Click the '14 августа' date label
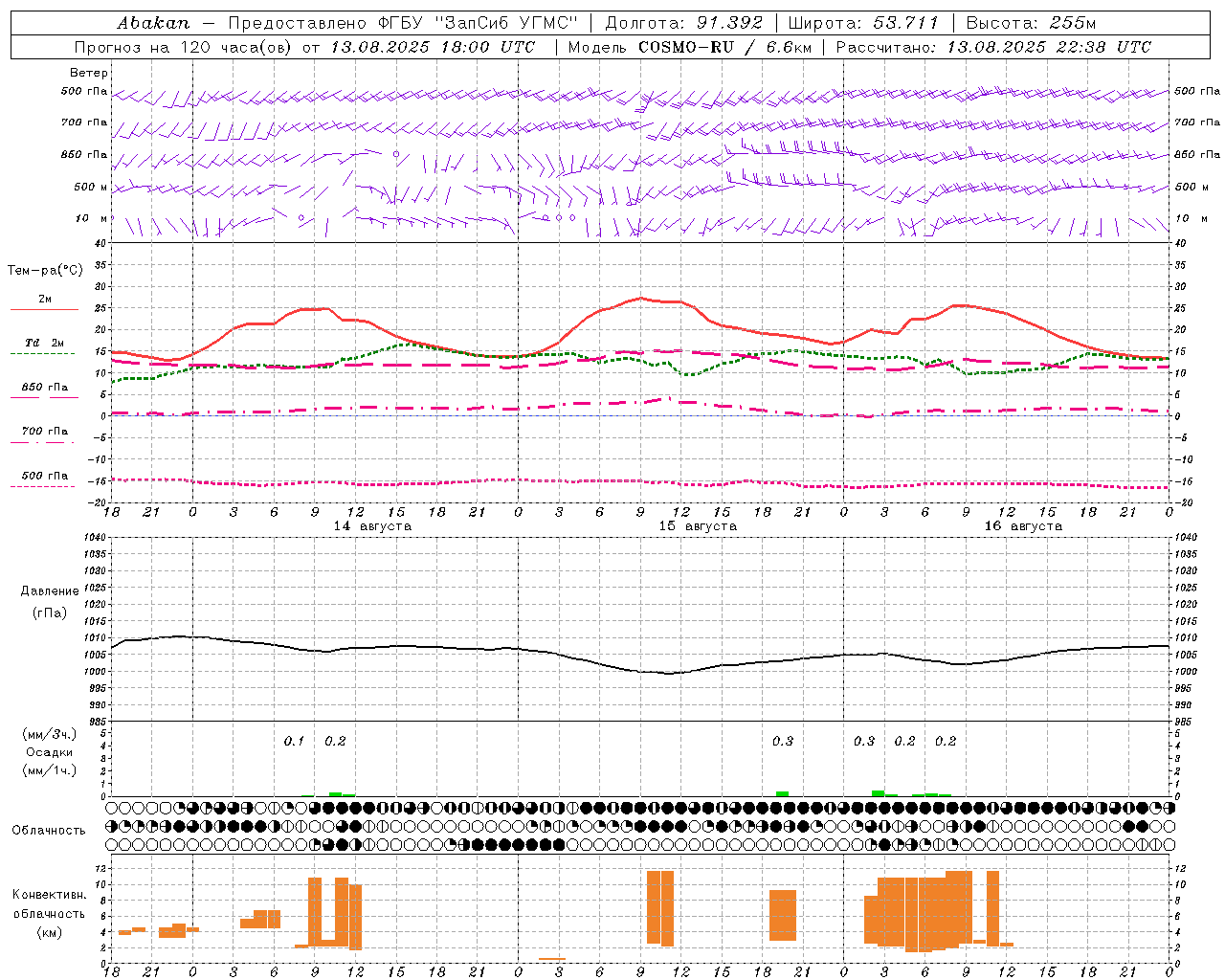 tap(372, 526)
